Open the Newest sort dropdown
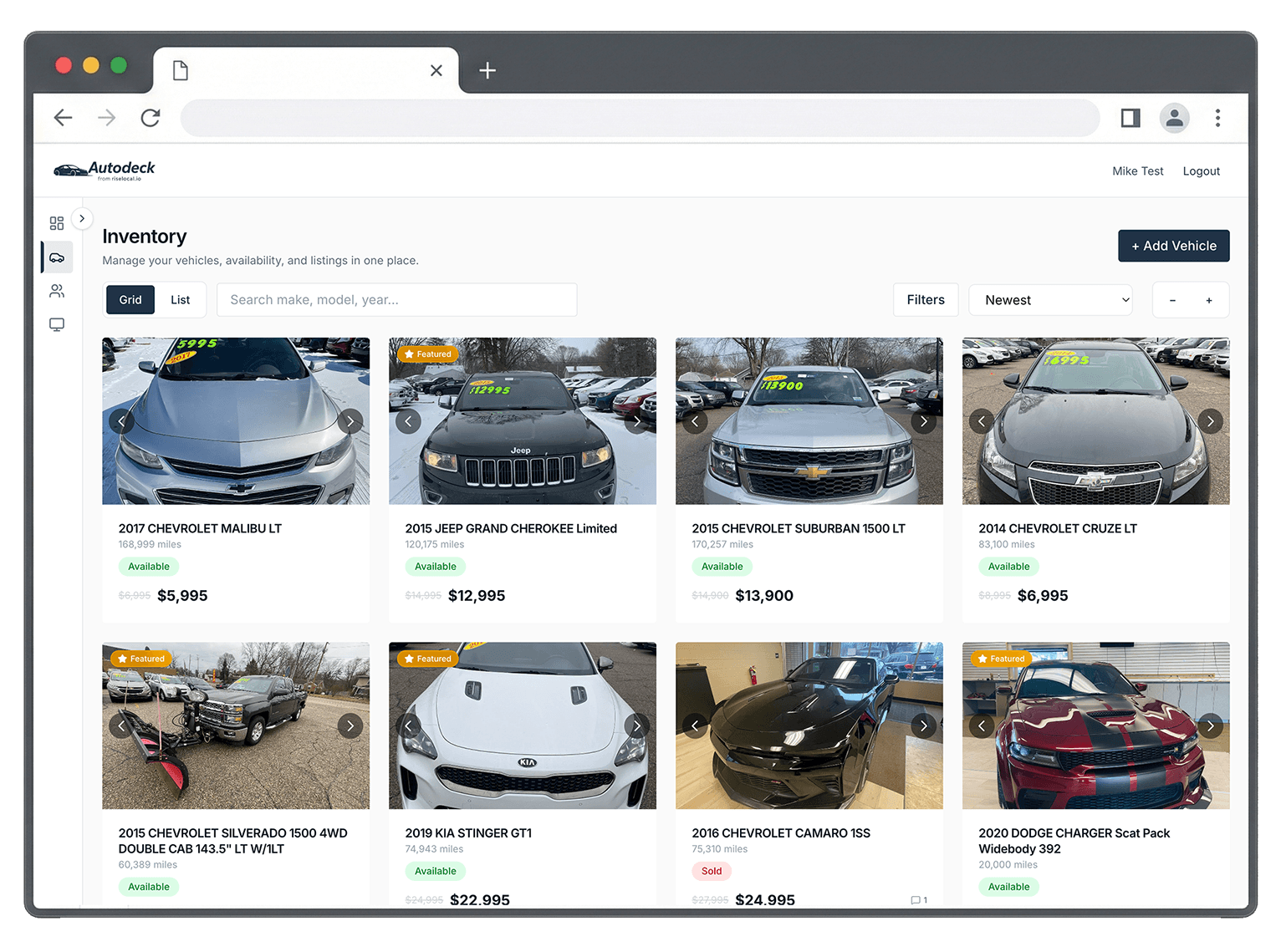The image size is (1281, 952). [1050, 299]
